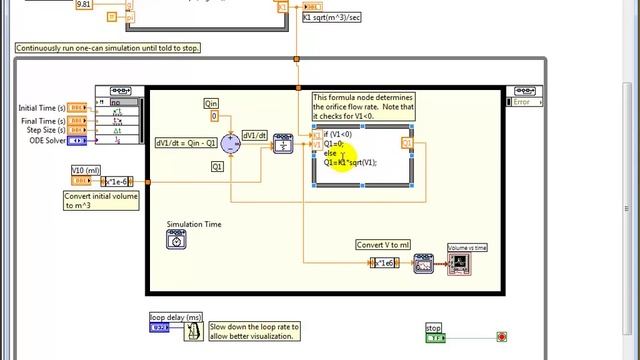Click inside formula text Q1=K1*sqrt(V1);
Screen dimensions: 640x360
click(x=350, y=162)
